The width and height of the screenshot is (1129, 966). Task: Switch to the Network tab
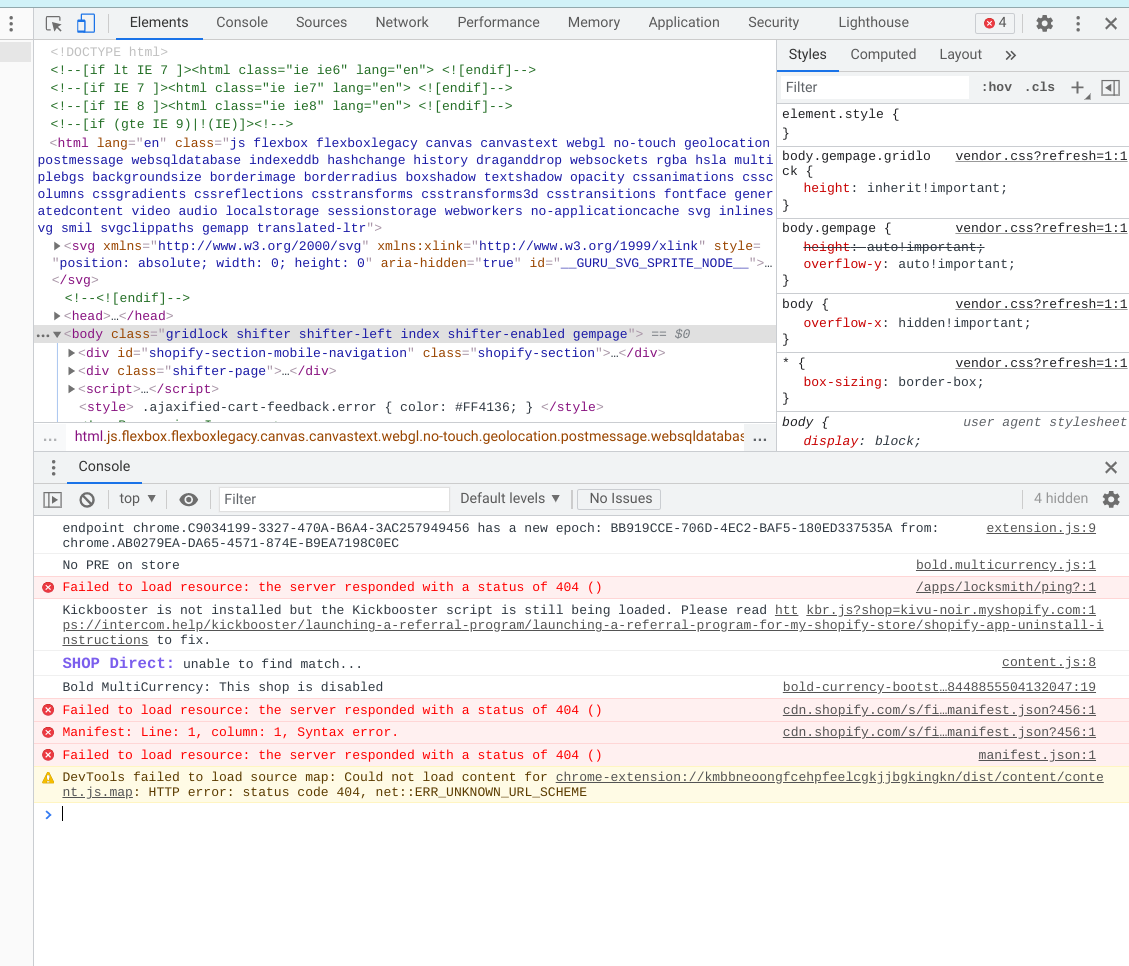400,22
